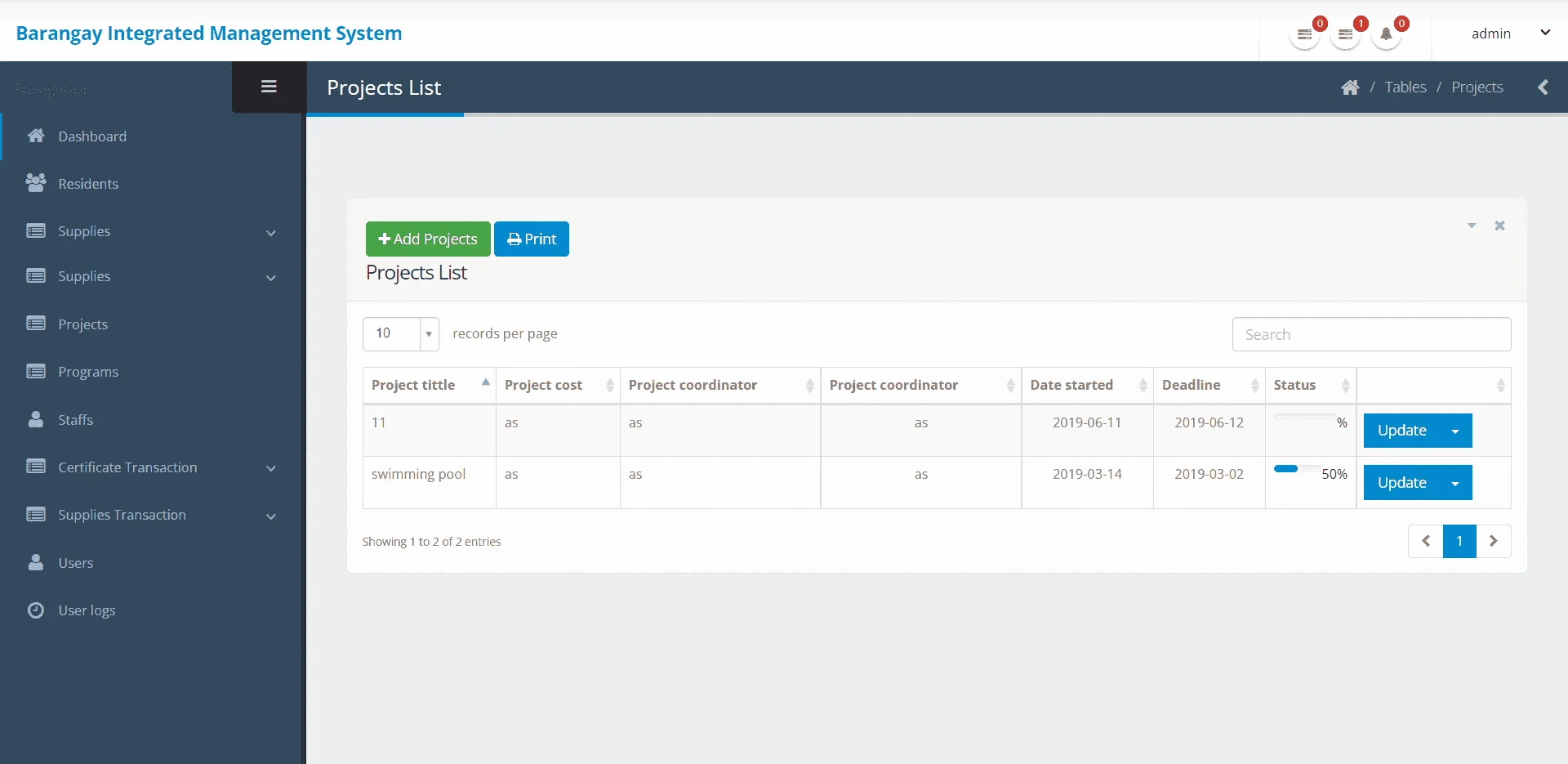Click the 50% progress bar for swimming pool
The image size is (1568, 764).
click(1297, 469)
